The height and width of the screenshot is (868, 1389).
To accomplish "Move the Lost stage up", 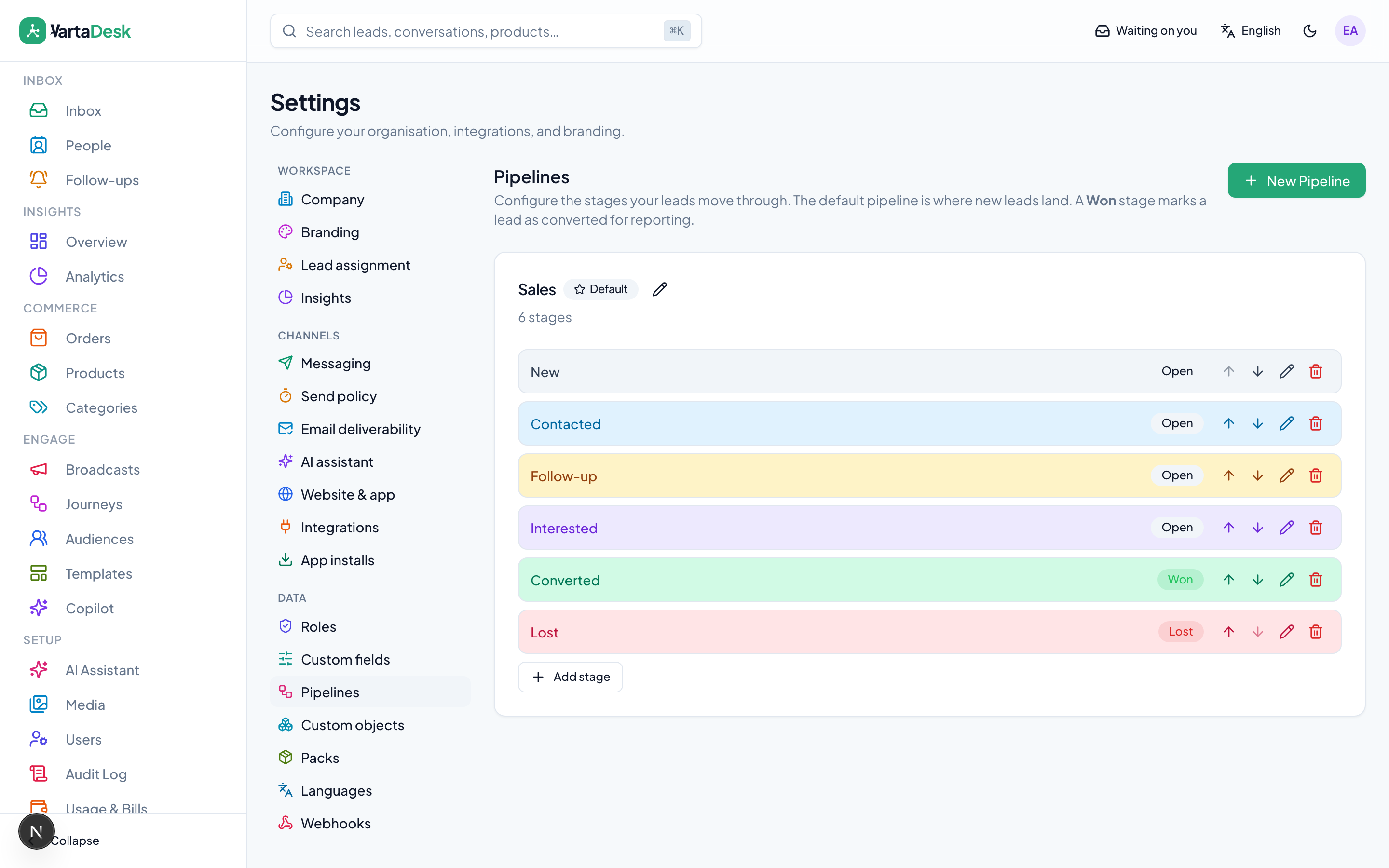I will 1228,632.
